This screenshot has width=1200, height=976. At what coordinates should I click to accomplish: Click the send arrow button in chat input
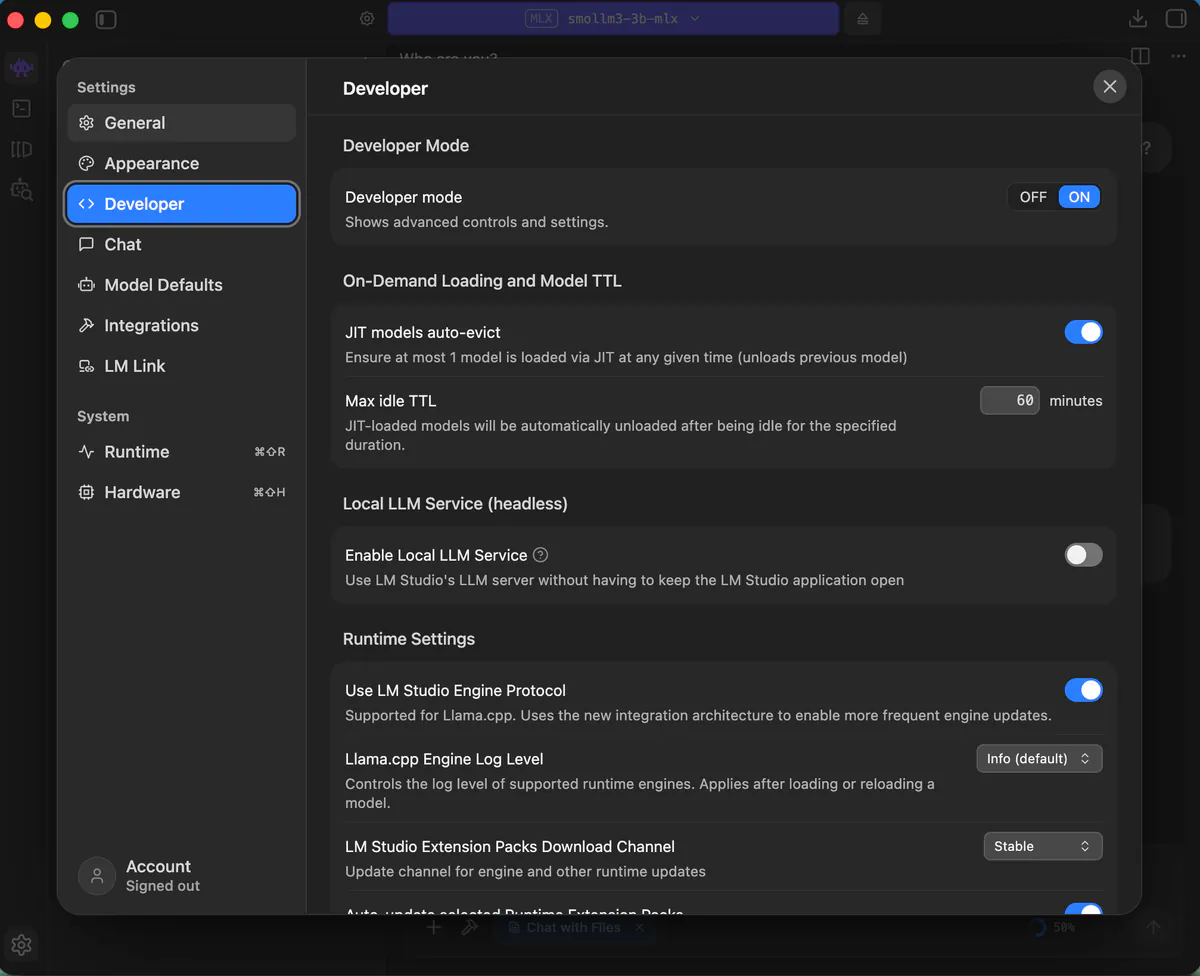click(1153, 928)
